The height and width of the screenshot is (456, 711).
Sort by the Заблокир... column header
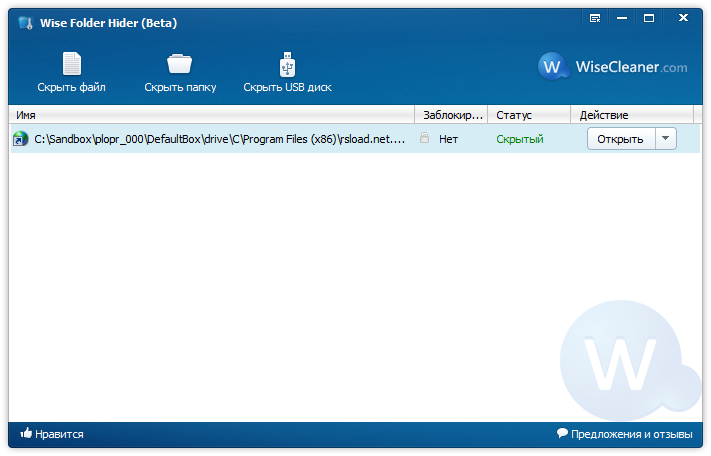coord(451,115)
